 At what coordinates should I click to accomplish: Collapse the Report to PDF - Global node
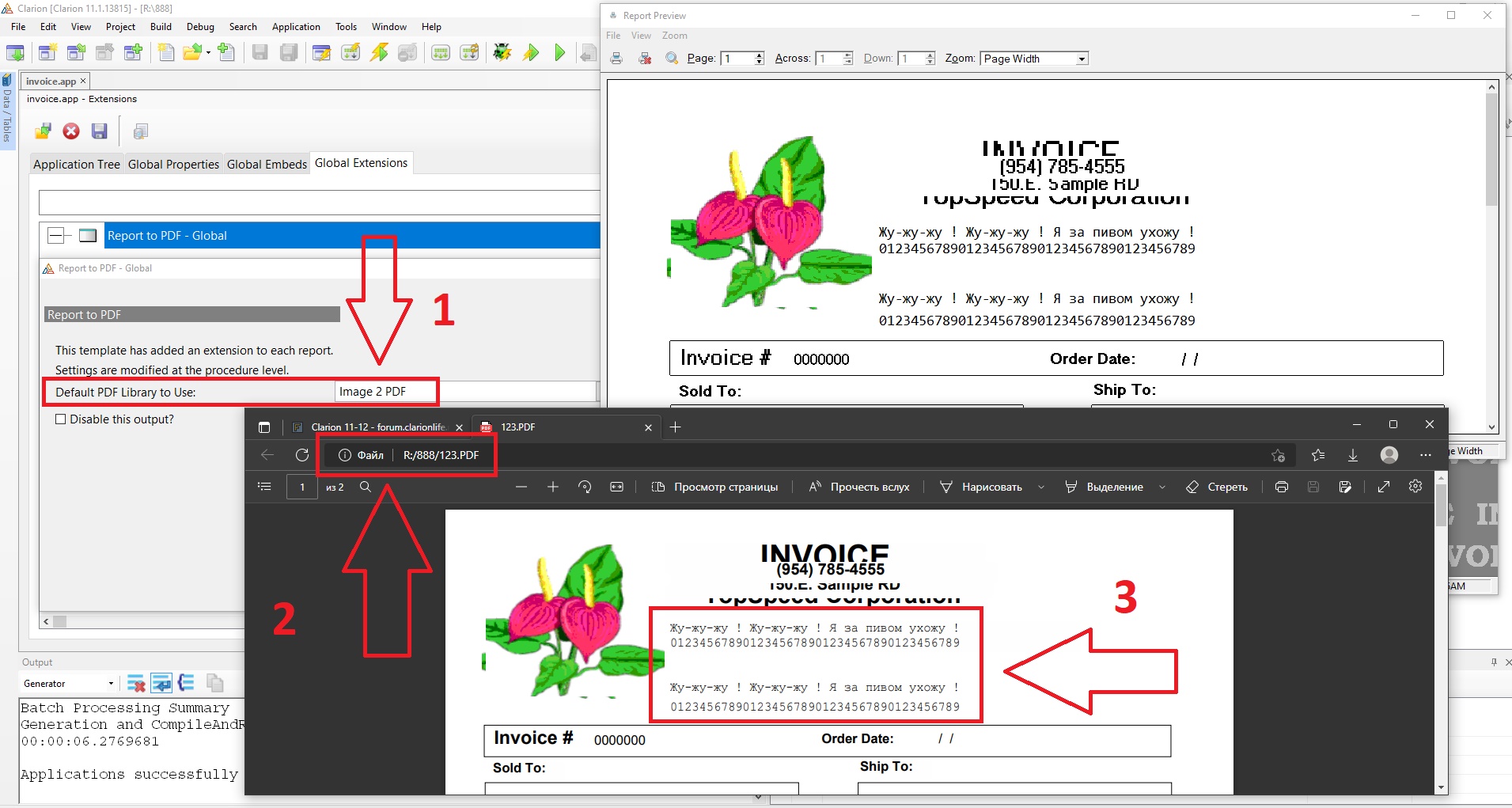(55, 236)
